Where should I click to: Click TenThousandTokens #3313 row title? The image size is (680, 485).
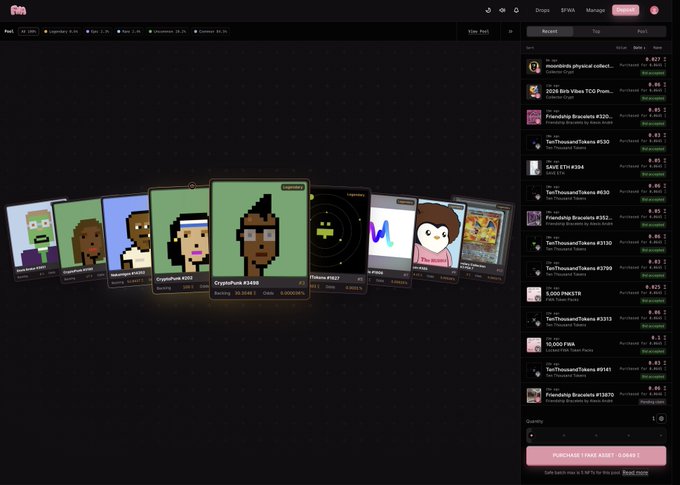pyautogui.click(x=579, y=319)
